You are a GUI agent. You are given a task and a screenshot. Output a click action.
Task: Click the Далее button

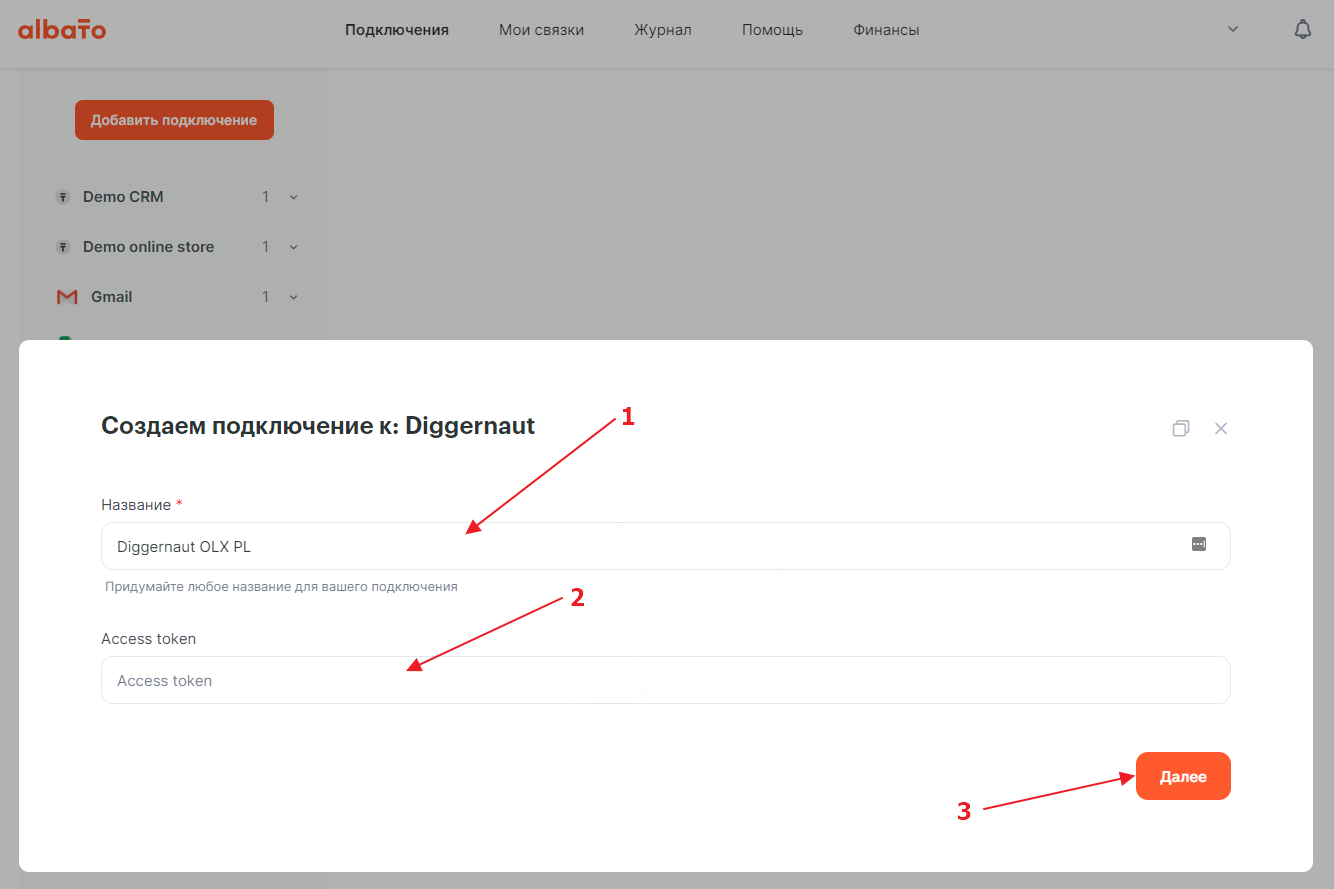[1183, 776]
